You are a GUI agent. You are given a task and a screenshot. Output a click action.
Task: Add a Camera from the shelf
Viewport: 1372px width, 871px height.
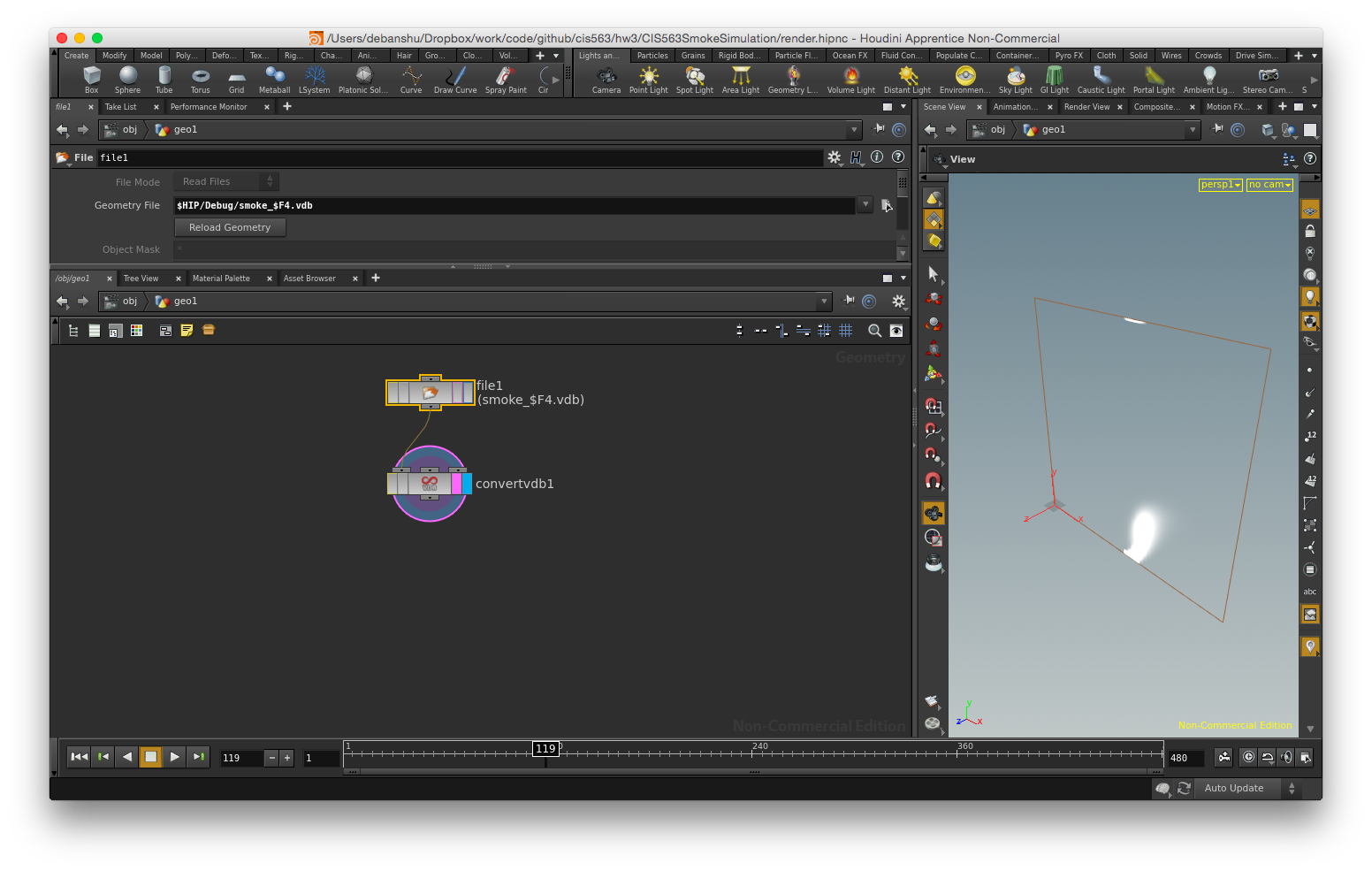pyautogui.click(x=606, y=80)
